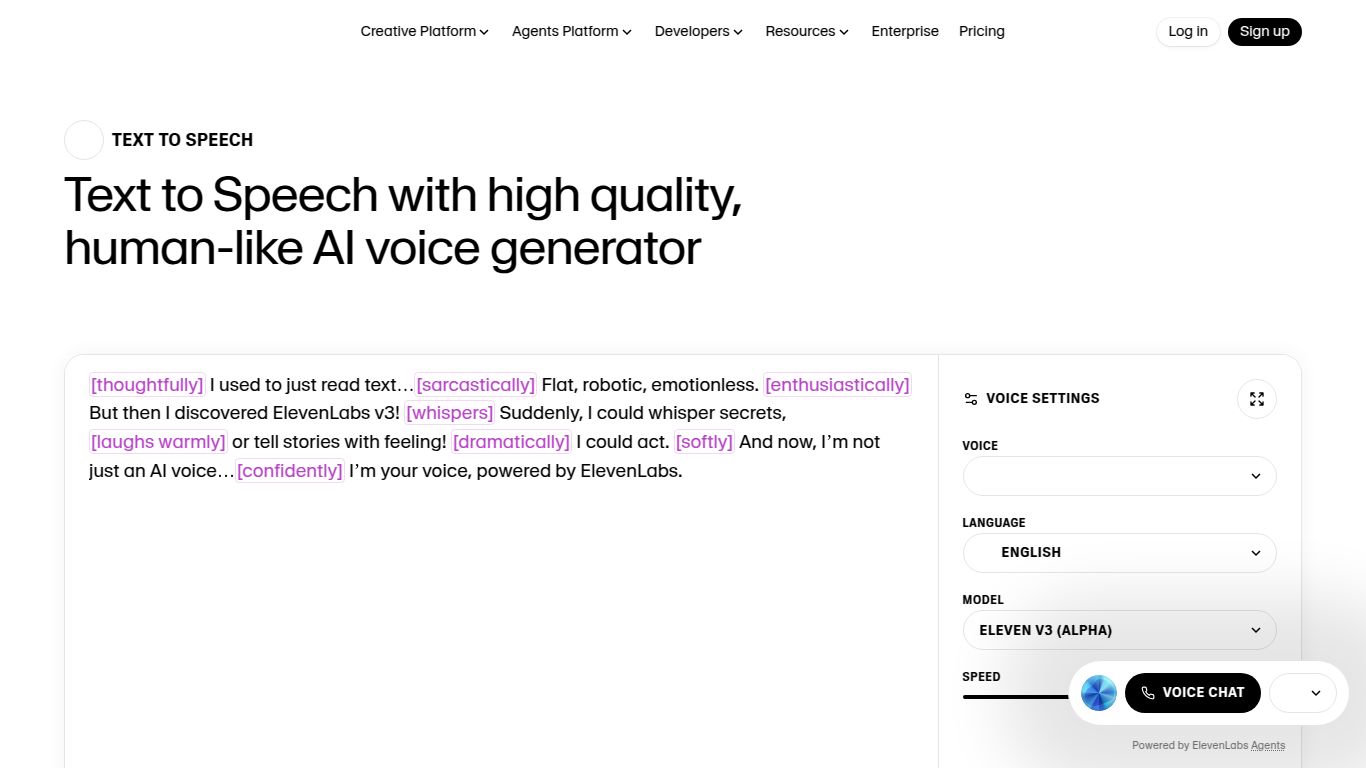Select Enterprise in the navigation bar

[x=904, y=31]
